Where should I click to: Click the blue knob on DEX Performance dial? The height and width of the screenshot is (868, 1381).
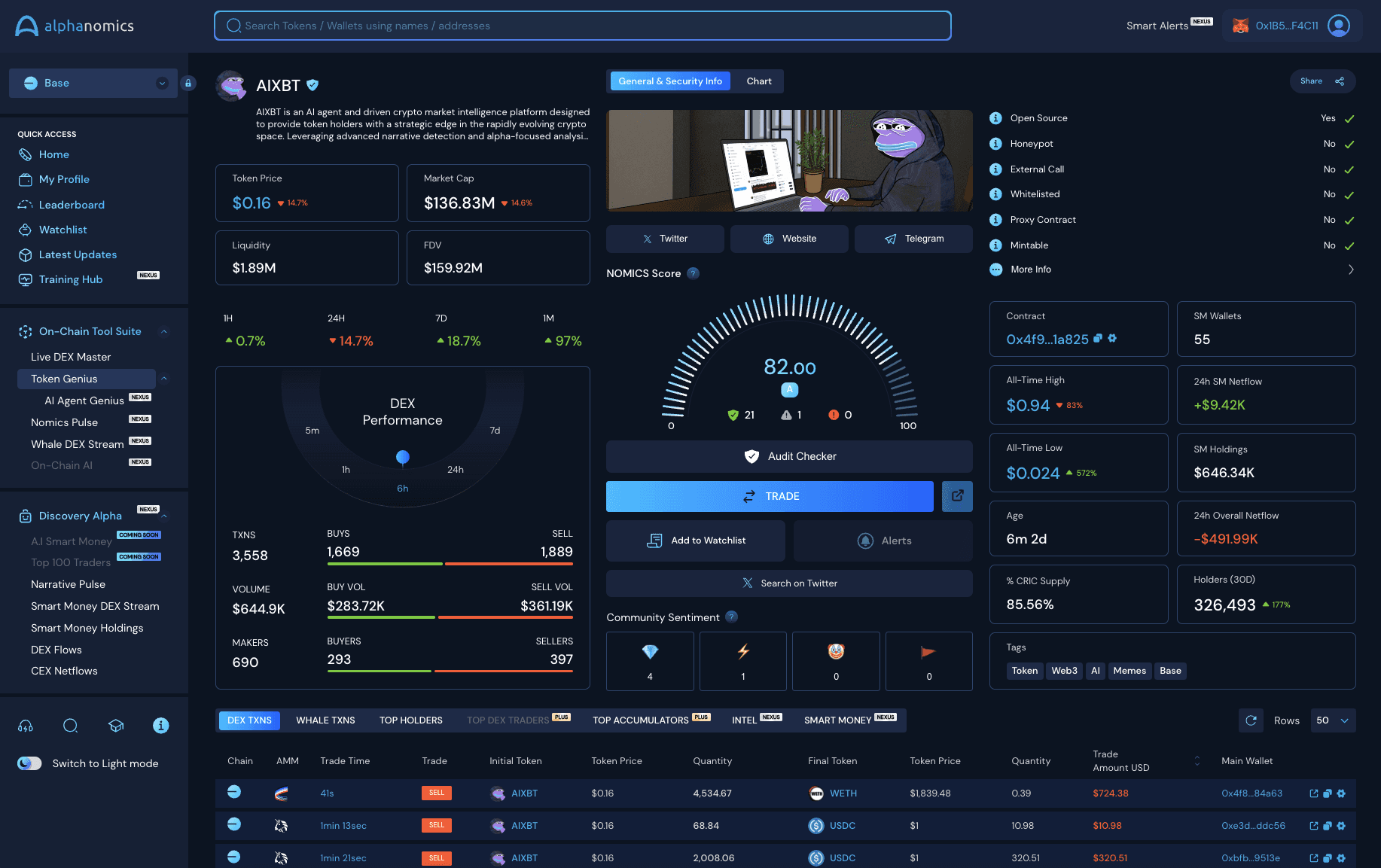pyautogui.click(x=403, y=457)
